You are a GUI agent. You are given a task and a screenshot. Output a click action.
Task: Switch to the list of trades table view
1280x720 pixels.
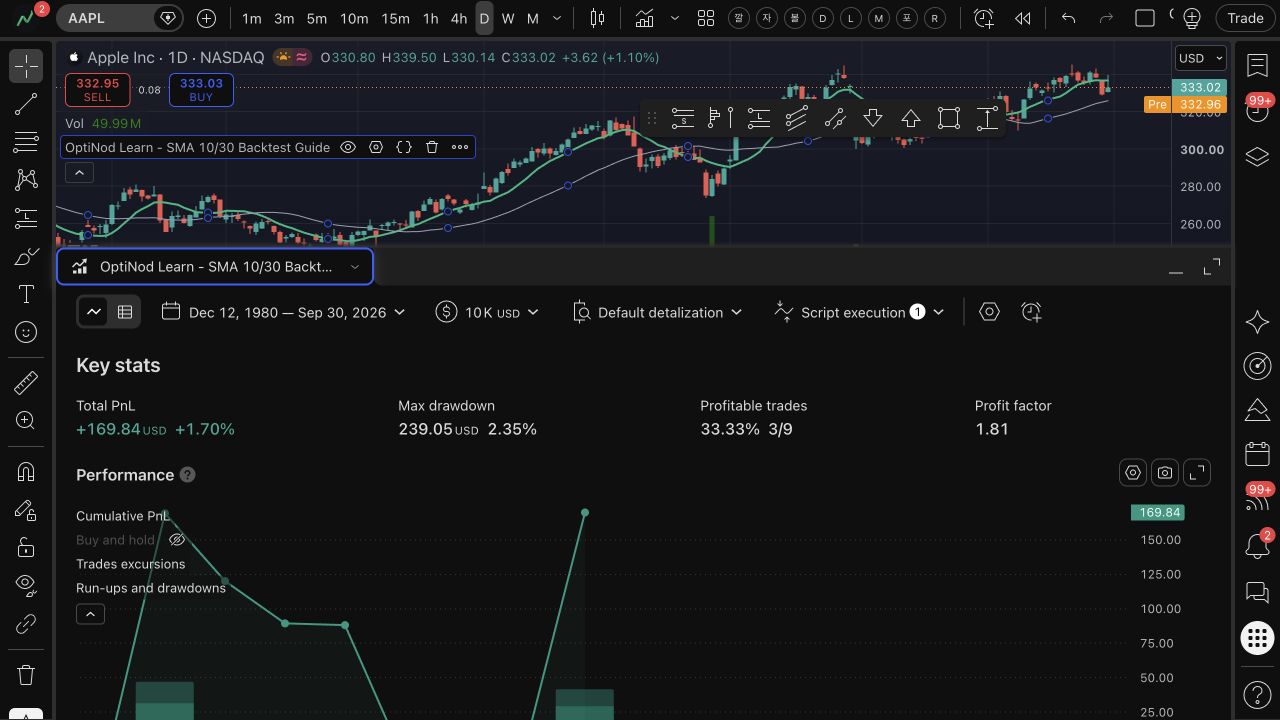coord(125,312)
